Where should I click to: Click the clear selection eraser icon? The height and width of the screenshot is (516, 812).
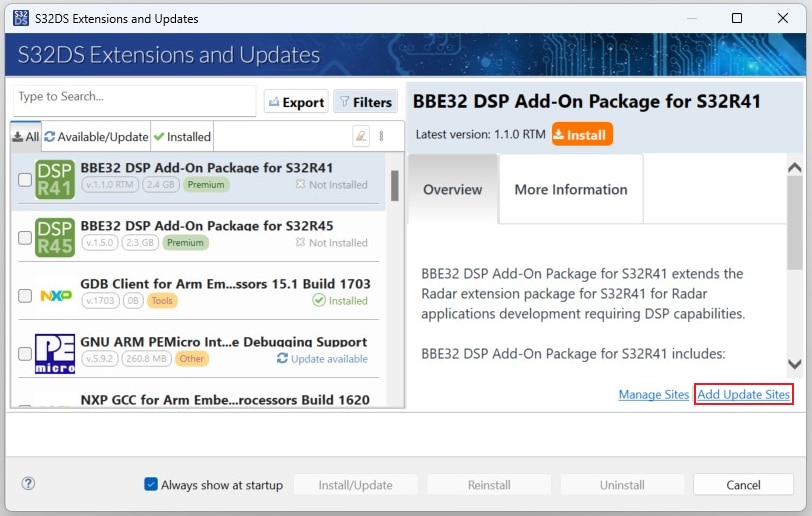(x=361, y=137)
